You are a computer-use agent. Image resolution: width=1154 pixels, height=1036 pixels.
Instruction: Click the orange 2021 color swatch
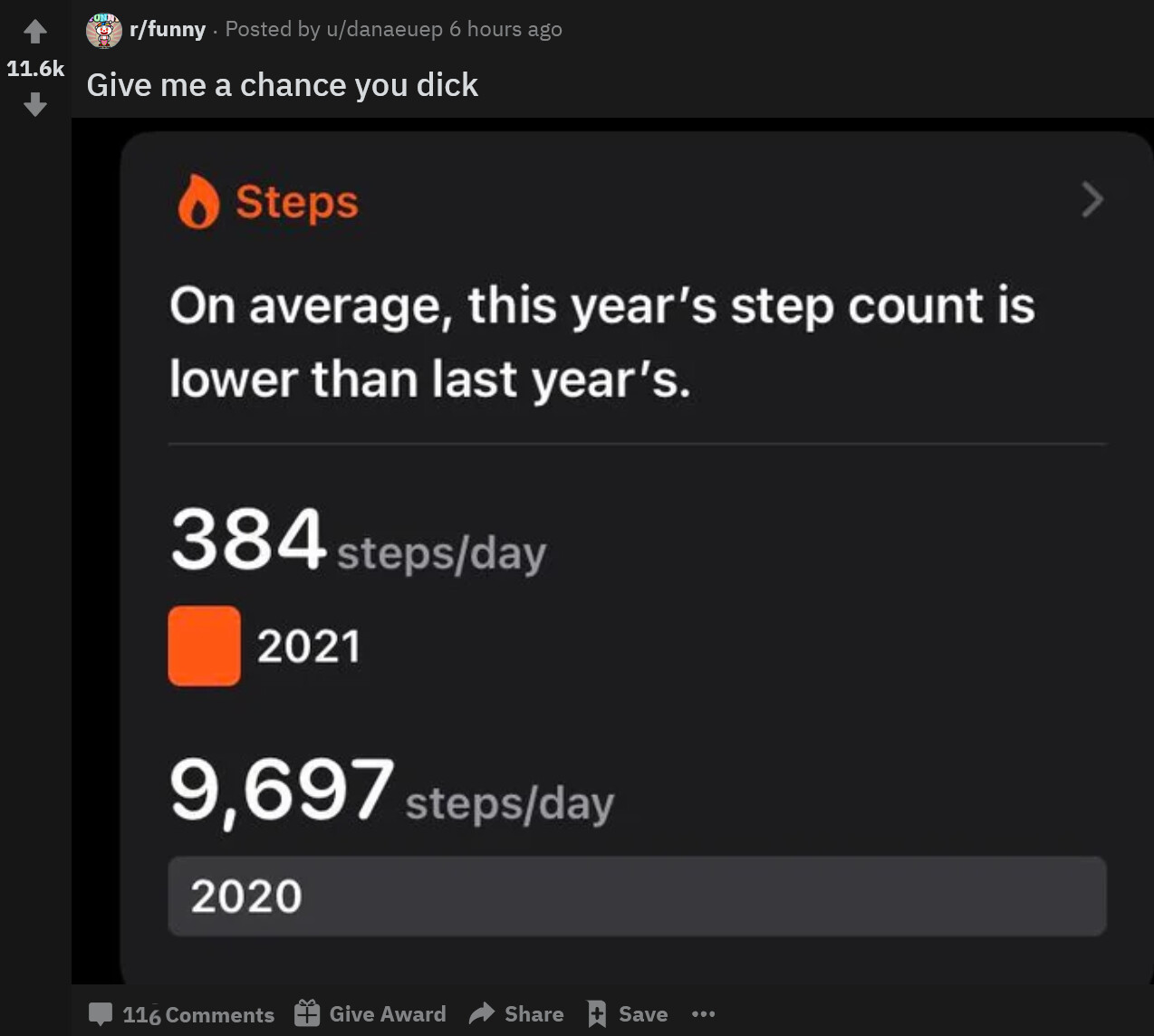205,646
